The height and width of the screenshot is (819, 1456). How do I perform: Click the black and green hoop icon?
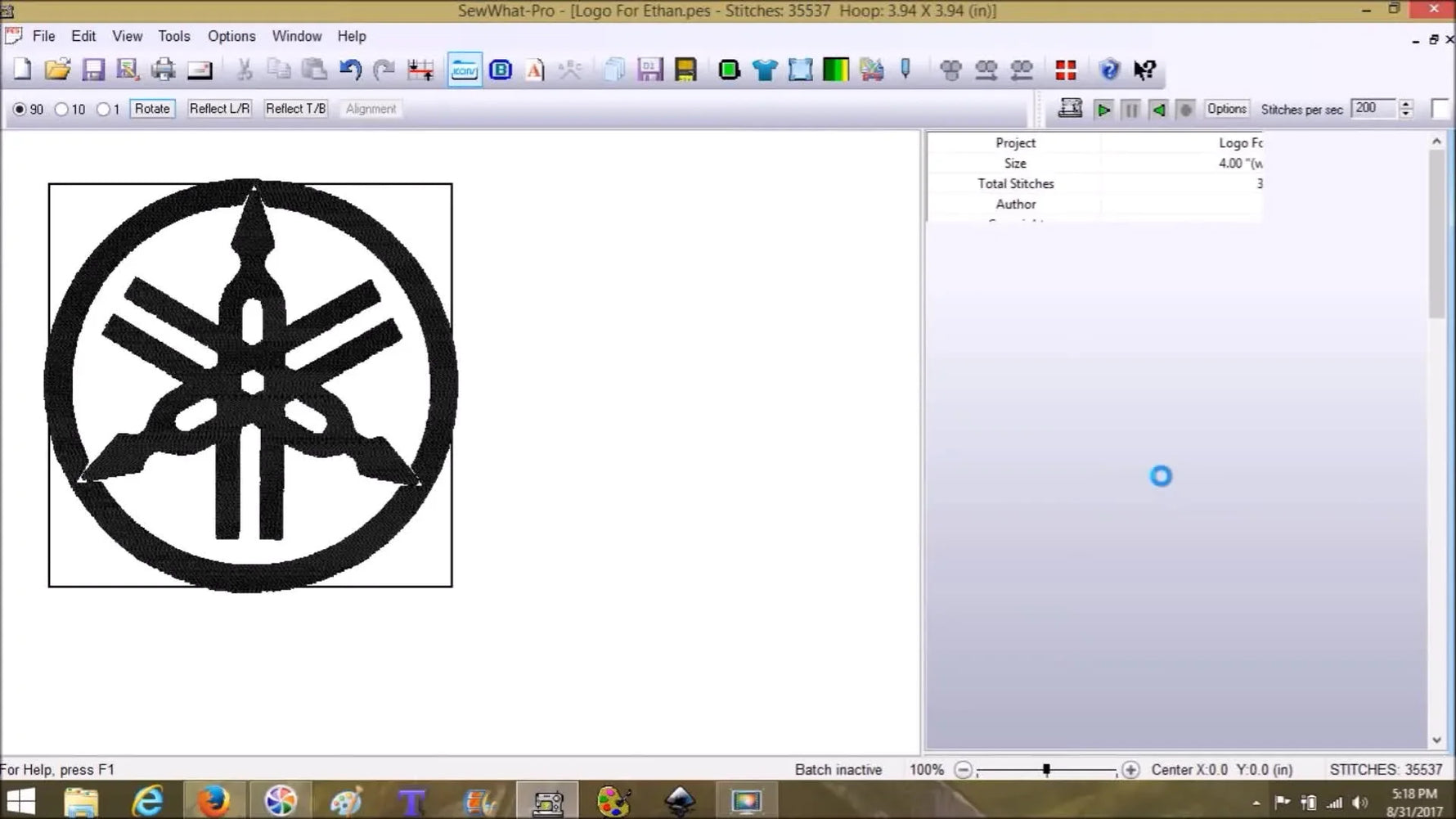[729, 70]
